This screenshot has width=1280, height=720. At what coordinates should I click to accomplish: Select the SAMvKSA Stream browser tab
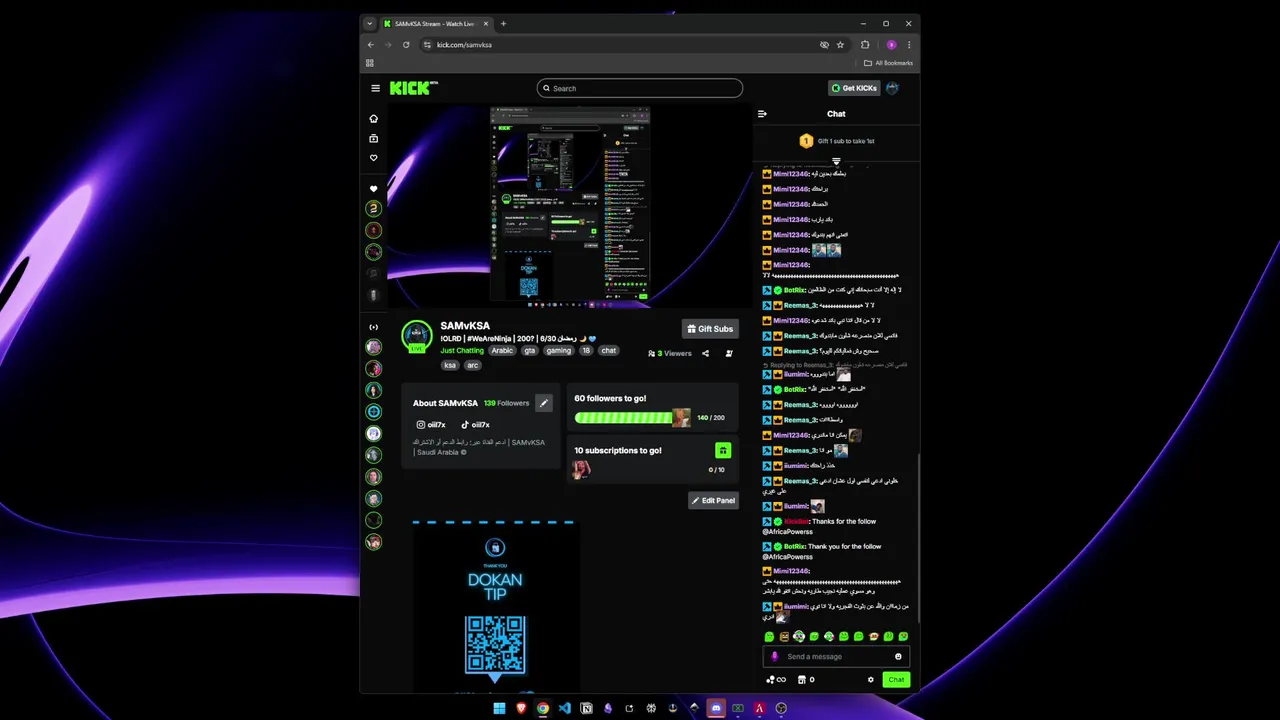coord(436,23)
